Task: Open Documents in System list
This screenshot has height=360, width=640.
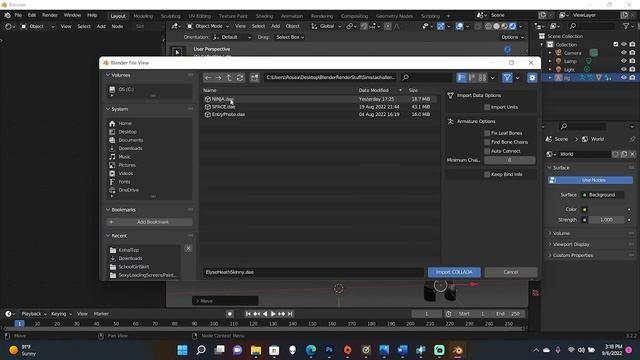Action: 131,140
